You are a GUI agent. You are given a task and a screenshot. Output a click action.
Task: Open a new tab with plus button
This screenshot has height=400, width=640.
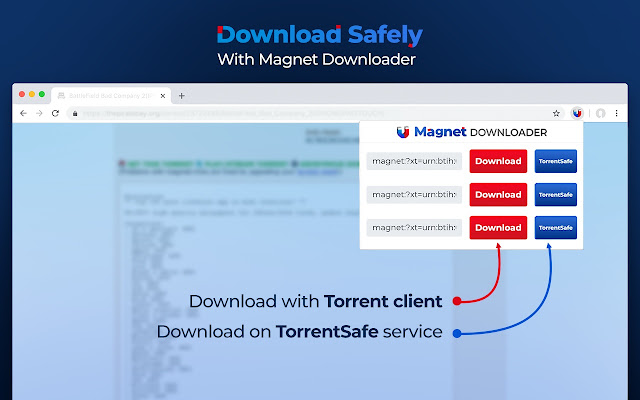[182, 96]
